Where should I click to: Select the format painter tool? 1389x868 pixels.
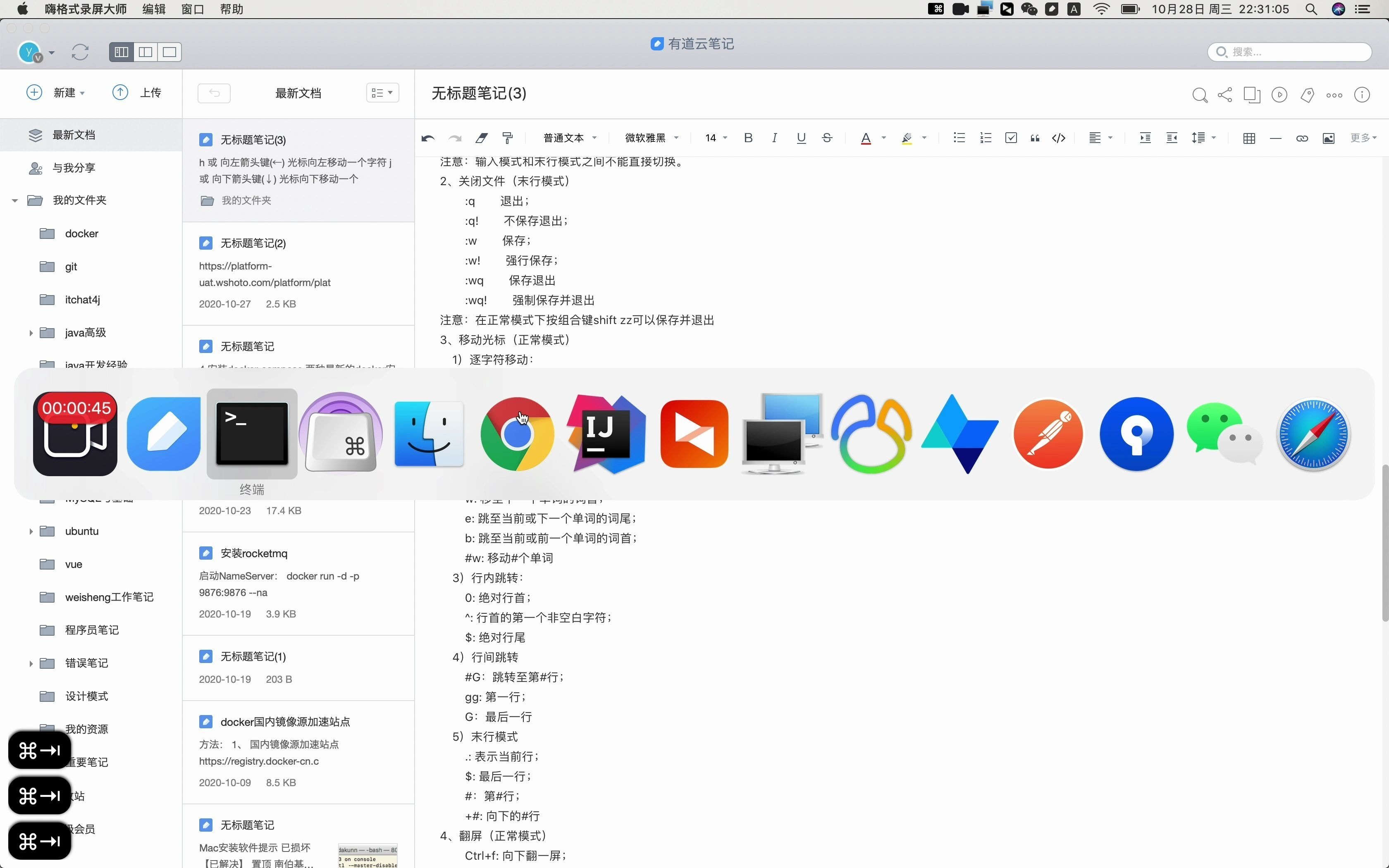(x=507, y=138)
